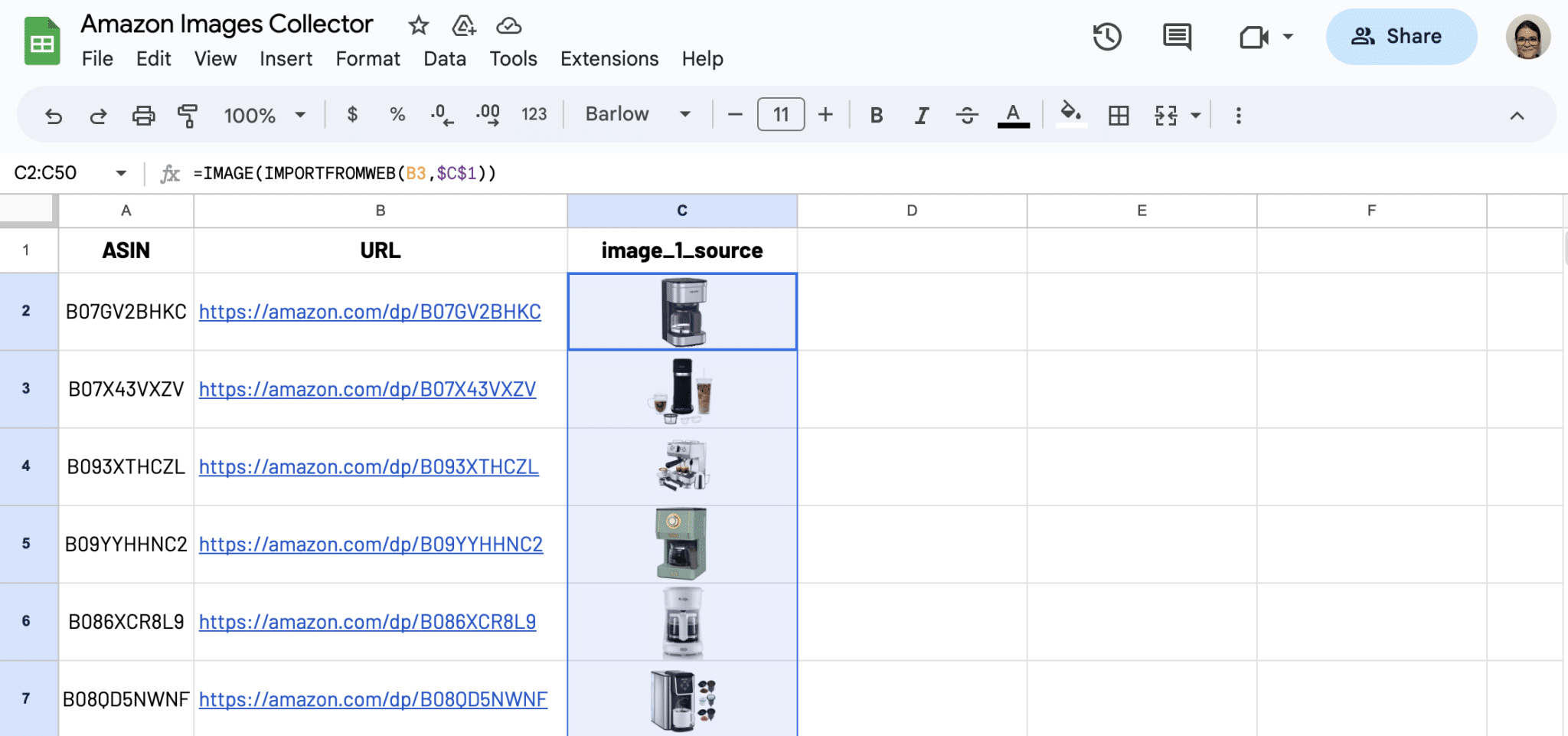Image resolution: width=1568 pixels, height=736 pixels.
Task: Toggle bold formatting
Action: pyautogui.click(x=876, y=115)
